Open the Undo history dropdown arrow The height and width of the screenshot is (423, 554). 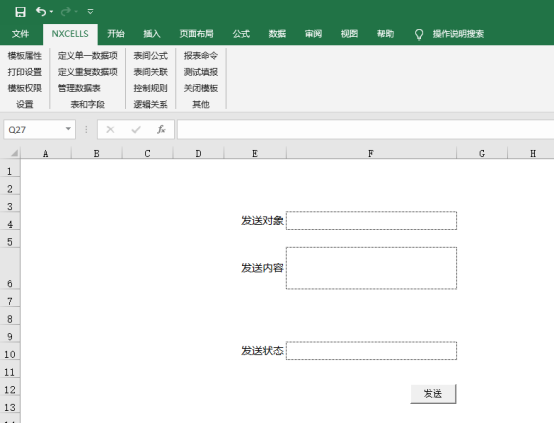click(52, 12)
